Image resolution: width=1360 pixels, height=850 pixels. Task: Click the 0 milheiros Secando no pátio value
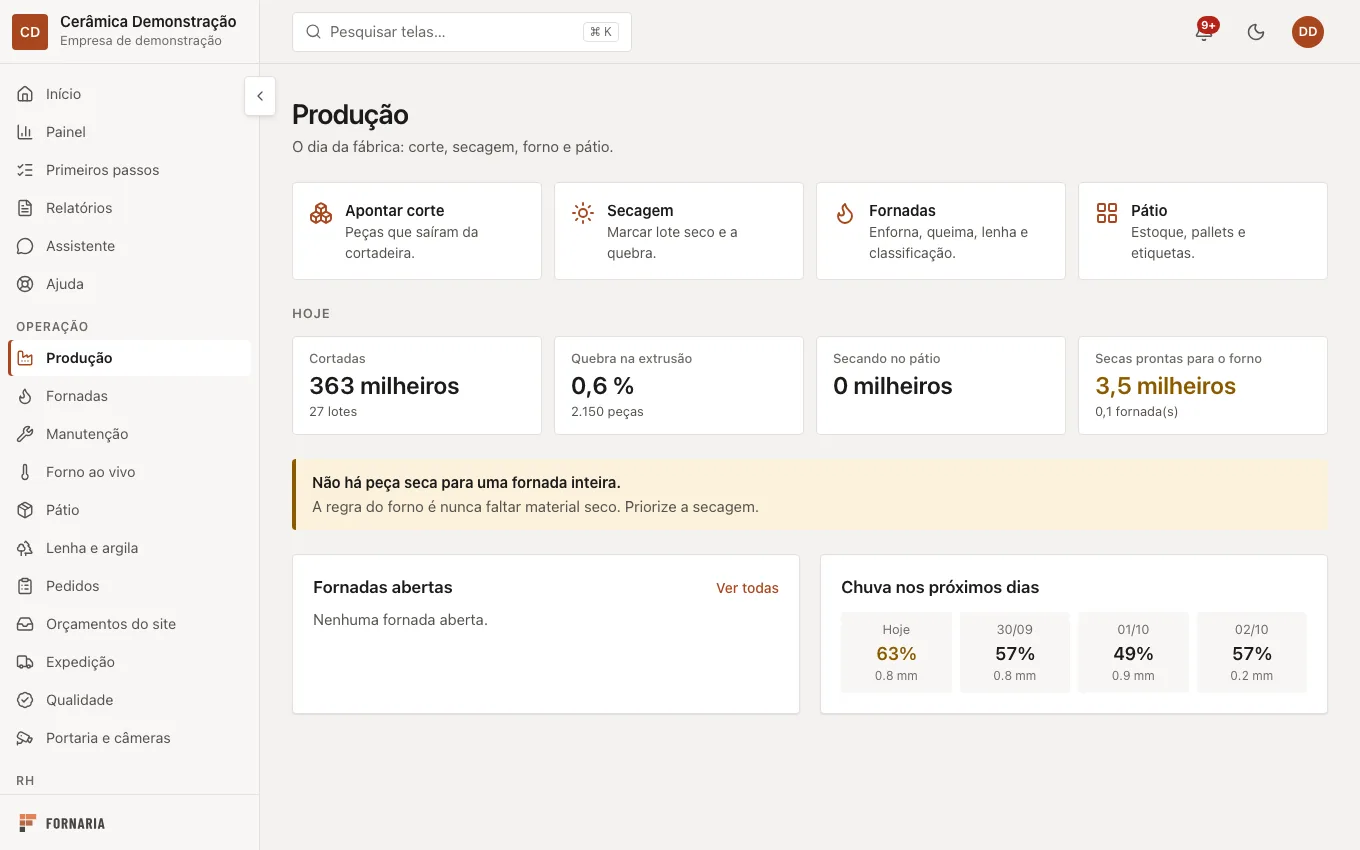click(893, 386)
